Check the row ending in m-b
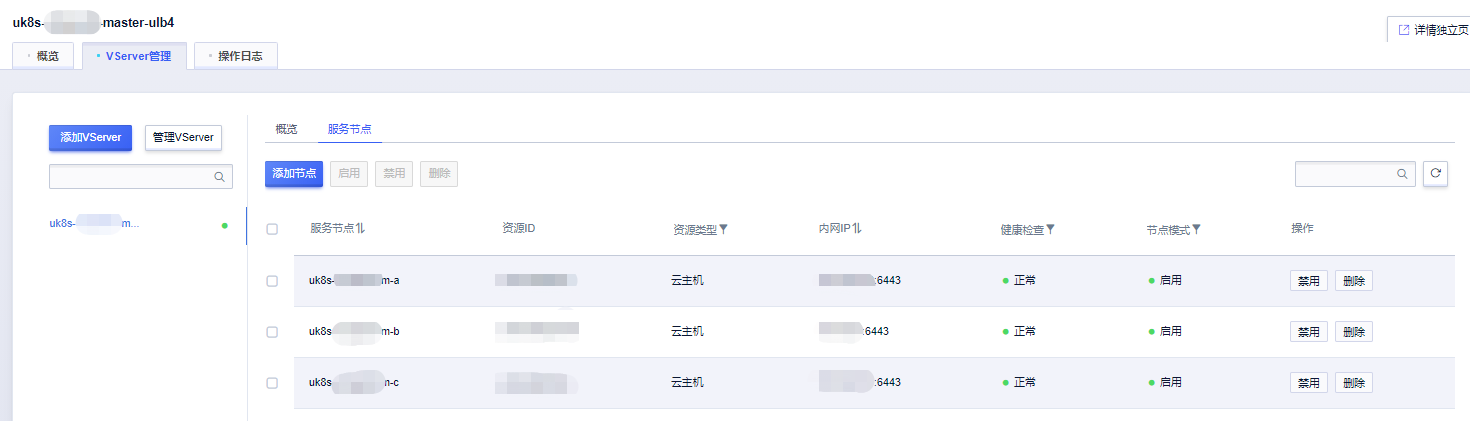Image resolution: width=1470 pixels, height=421 pixels. (x=272, y=332)
